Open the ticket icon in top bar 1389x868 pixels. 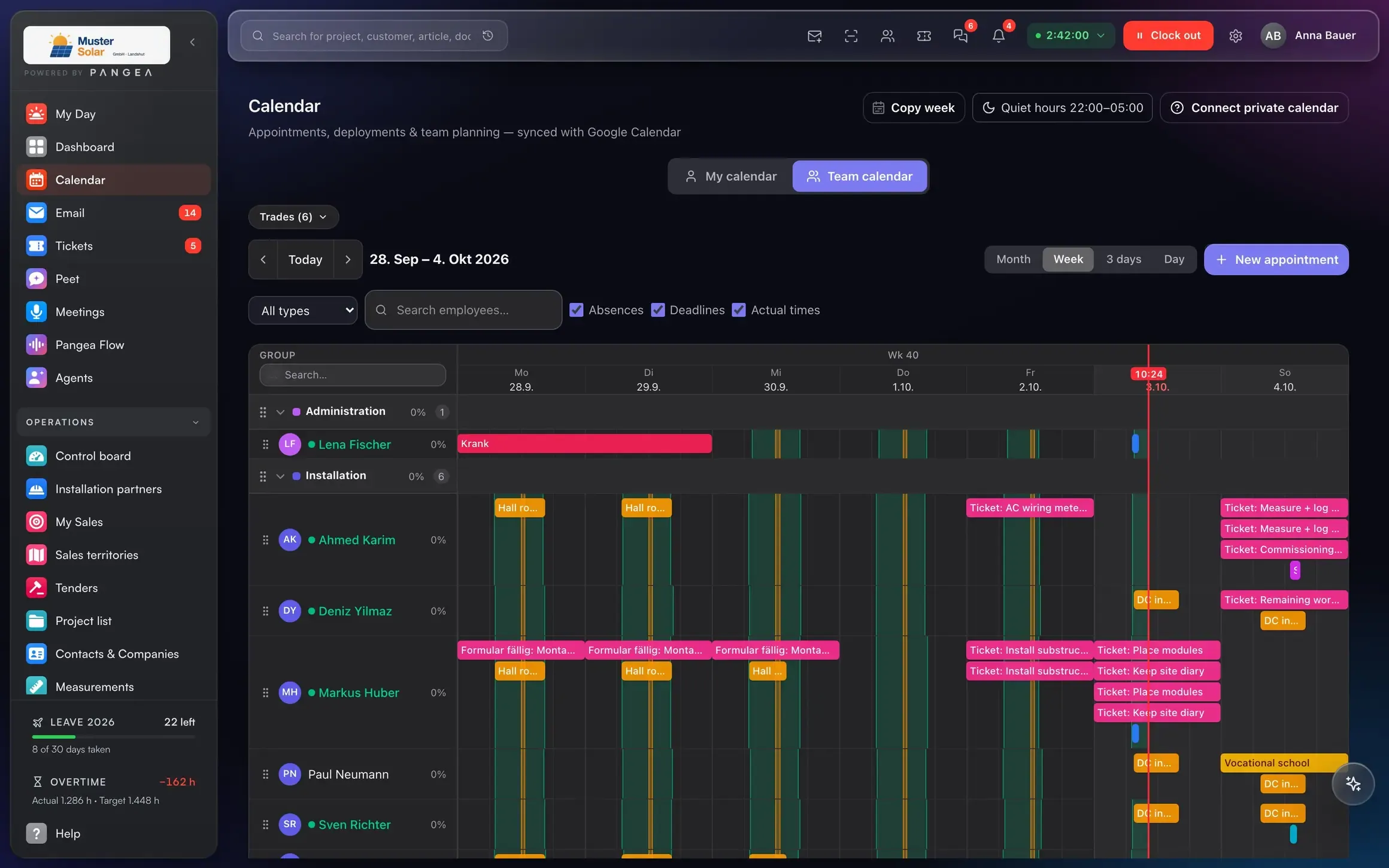pyautogui.click(x=924, y=36)
